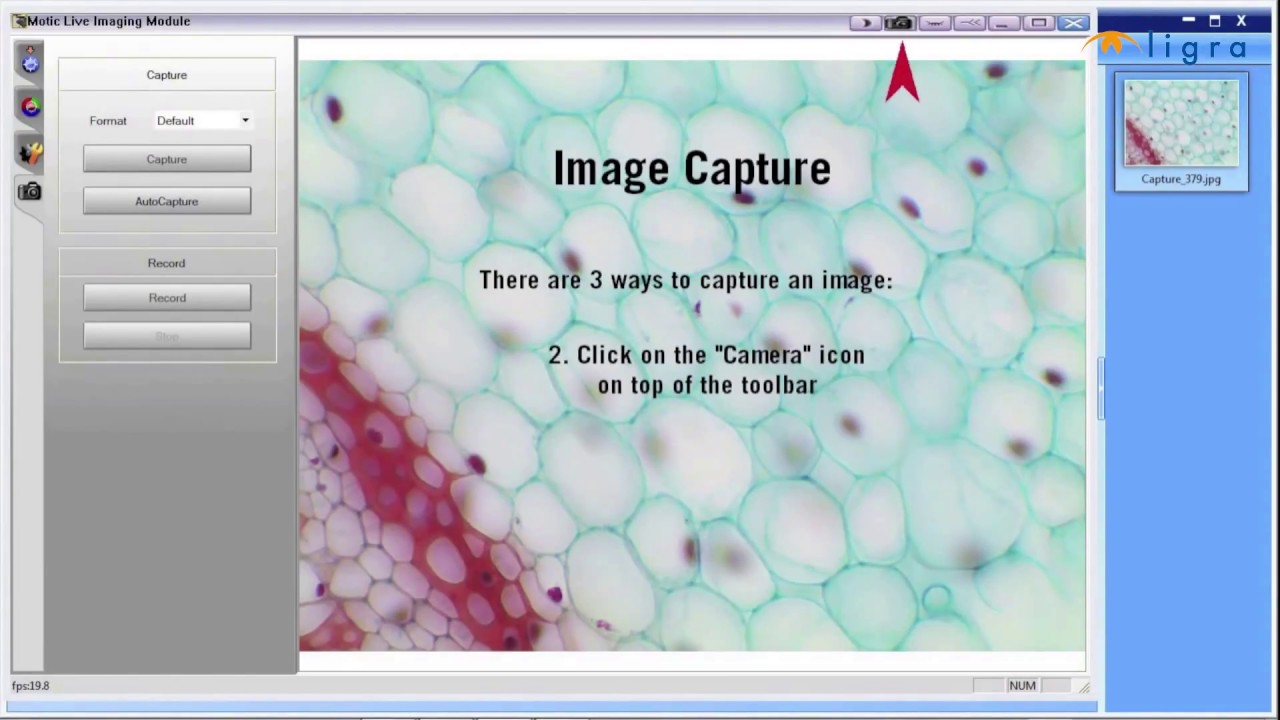
Task: Maximize the ligra gallery window
Action: tap(1215, 20)
